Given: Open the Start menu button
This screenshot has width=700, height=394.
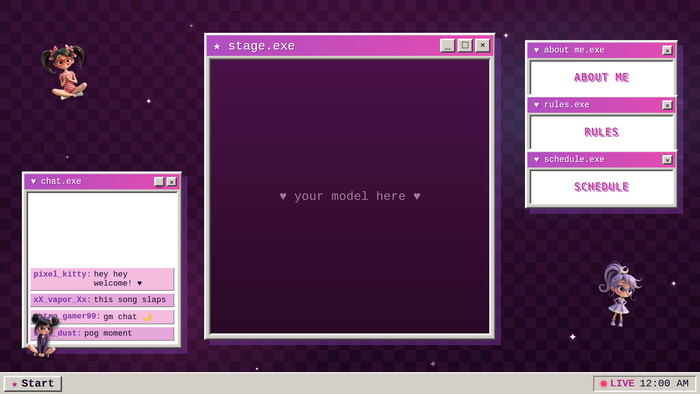Looking at the screenshot, I should pyautogui.click(x=33, y=383).
